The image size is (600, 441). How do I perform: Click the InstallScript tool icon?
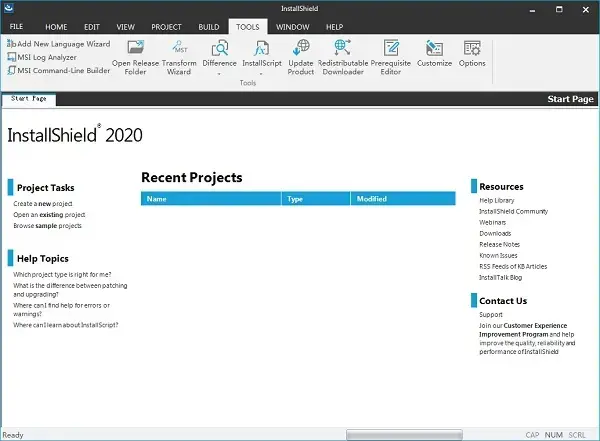261,48
